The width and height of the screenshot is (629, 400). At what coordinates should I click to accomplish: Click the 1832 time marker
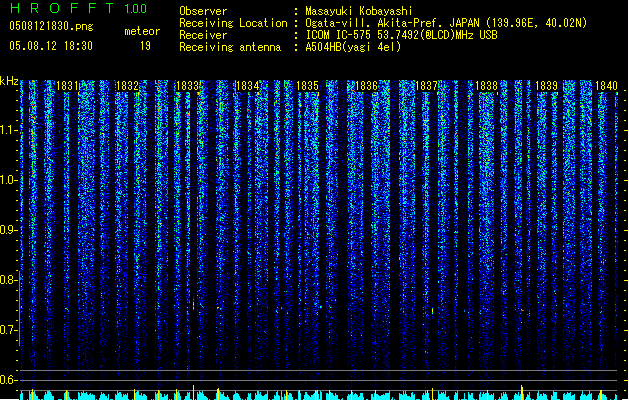(x=128, y=86)
